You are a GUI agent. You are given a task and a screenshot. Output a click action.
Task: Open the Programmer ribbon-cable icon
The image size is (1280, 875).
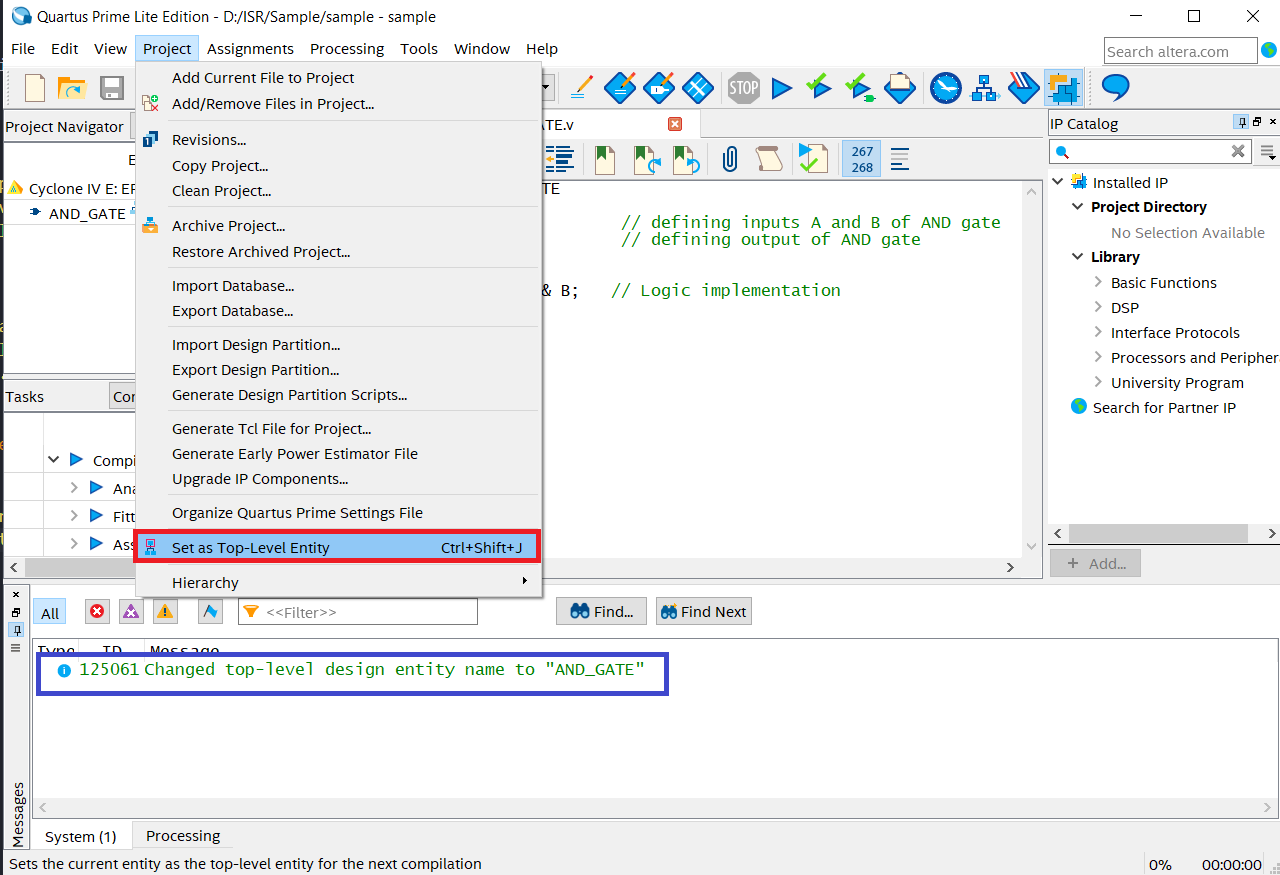(x=1024, y=88)
